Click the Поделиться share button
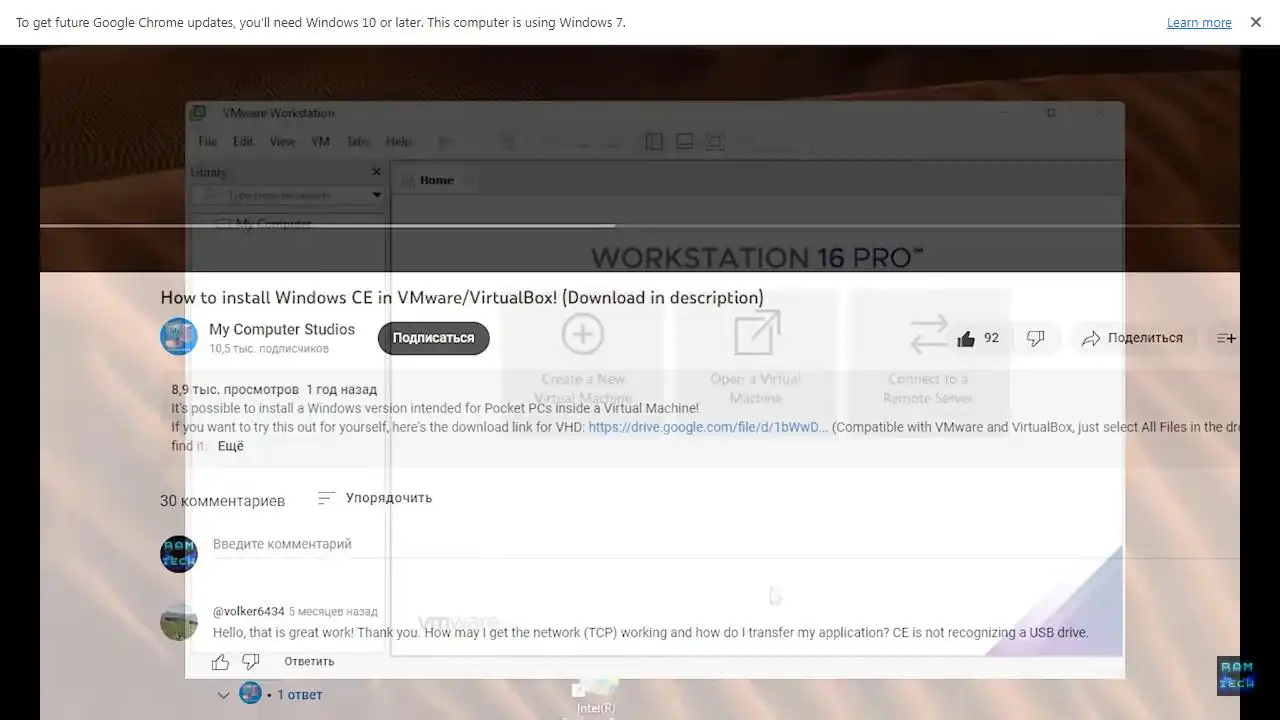Screen dimensions: 1280x720 pyautogui.click(x=1132, y=338)
